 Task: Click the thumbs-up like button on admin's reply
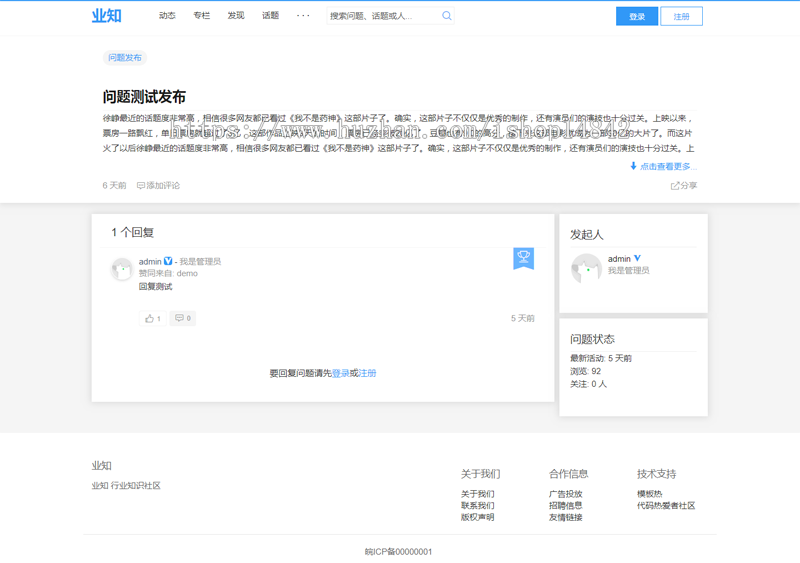153,319
